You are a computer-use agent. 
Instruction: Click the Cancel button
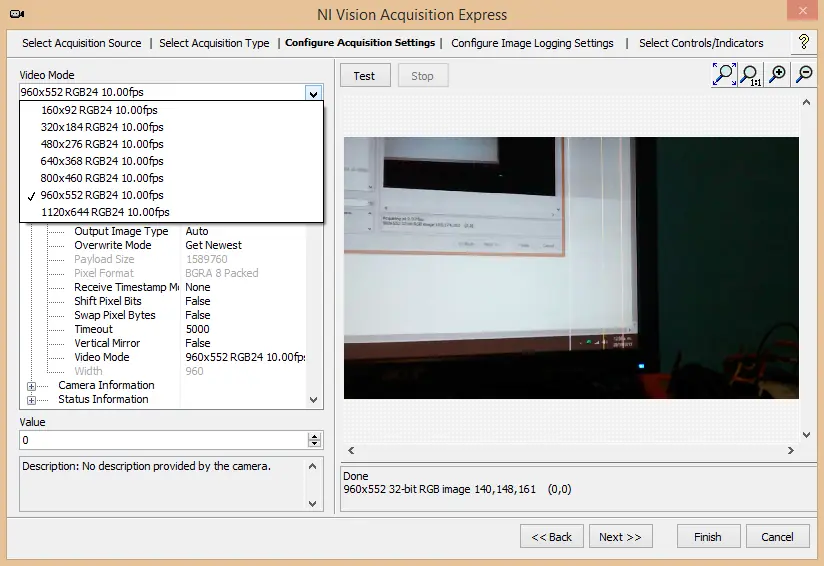[777, 537]
